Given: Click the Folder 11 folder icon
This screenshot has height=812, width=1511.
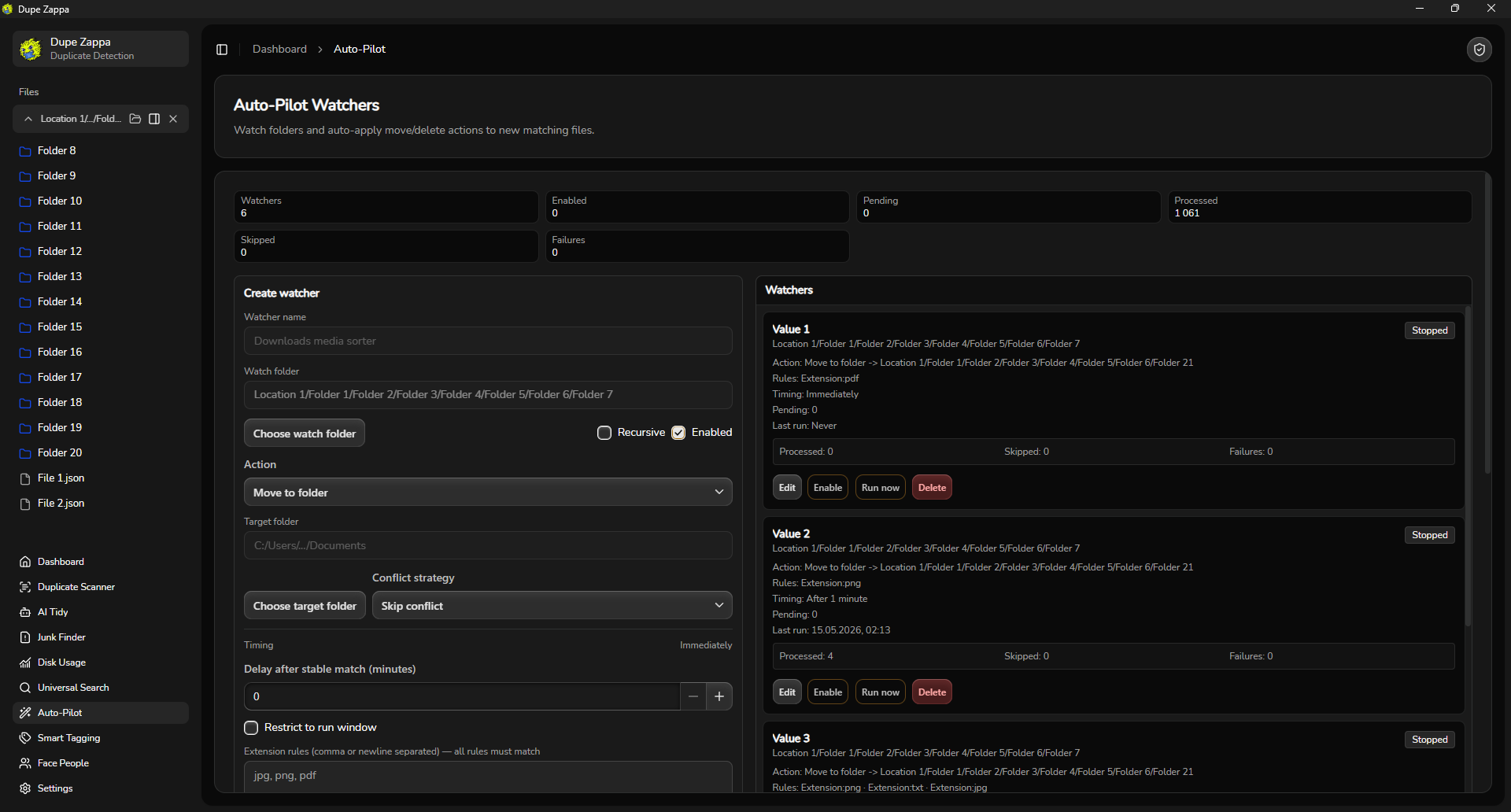Looking at the screenshot, I should click(25, 227).
